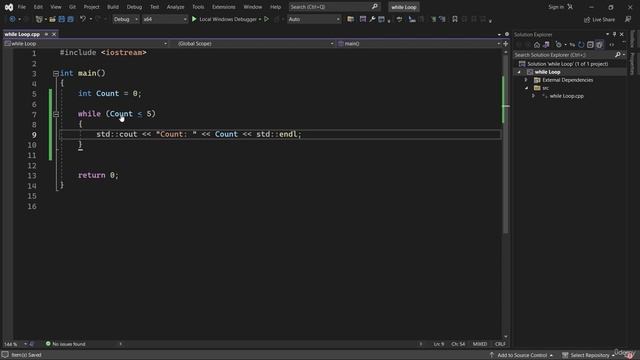Collapse the while Loop project node
The width and height of the screenshot is (640, 360).
coord(519,72)
